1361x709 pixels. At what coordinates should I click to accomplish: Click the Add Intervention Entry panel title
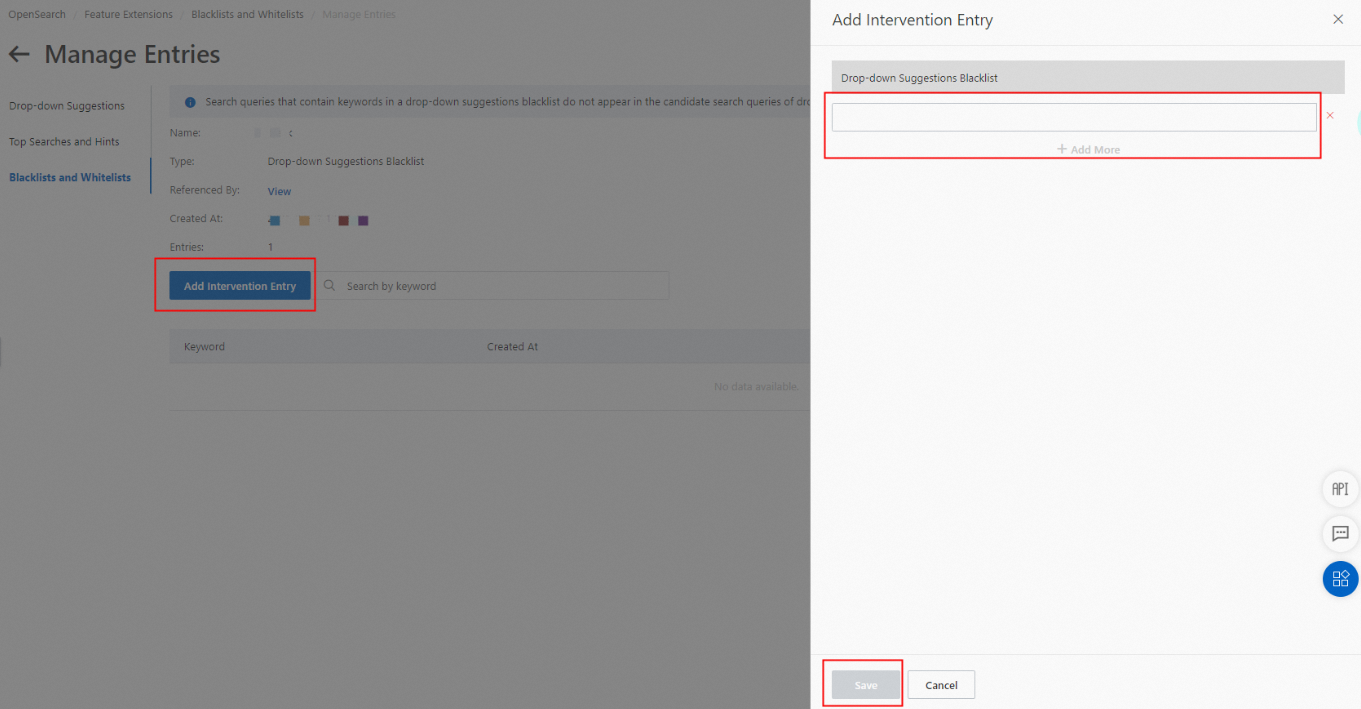pos(912,20)
